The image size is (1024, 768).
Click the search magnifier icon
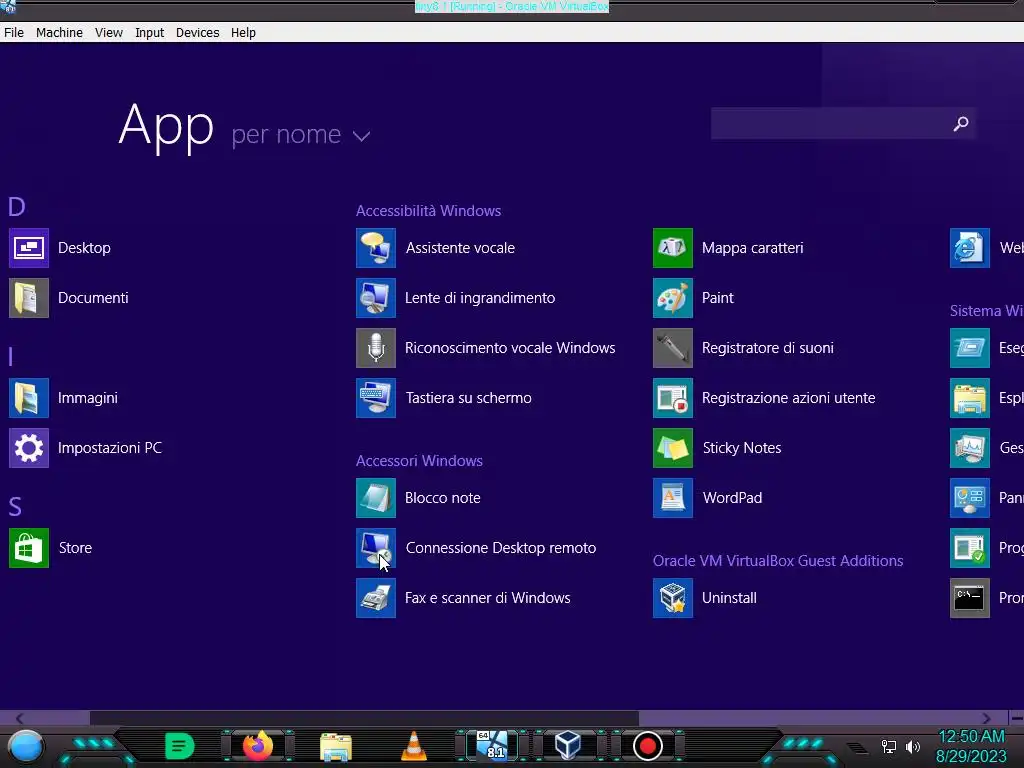[961, 123]
